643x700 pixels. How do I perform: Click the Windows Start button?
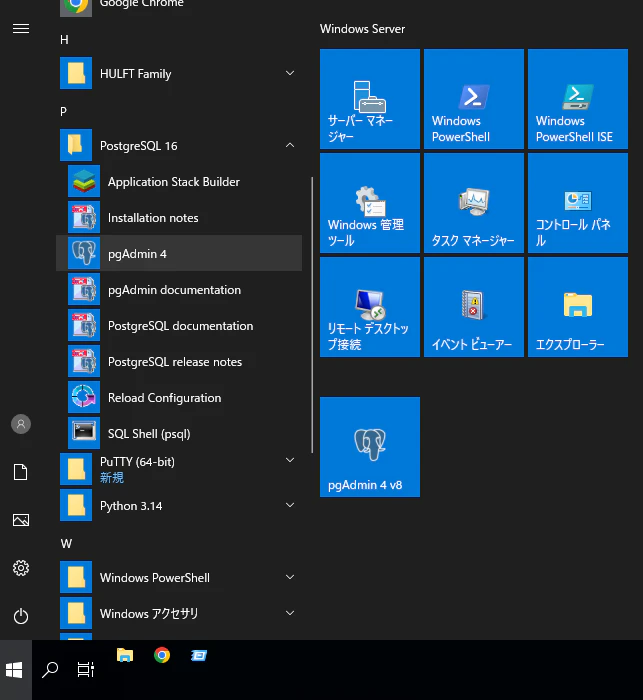15,670
